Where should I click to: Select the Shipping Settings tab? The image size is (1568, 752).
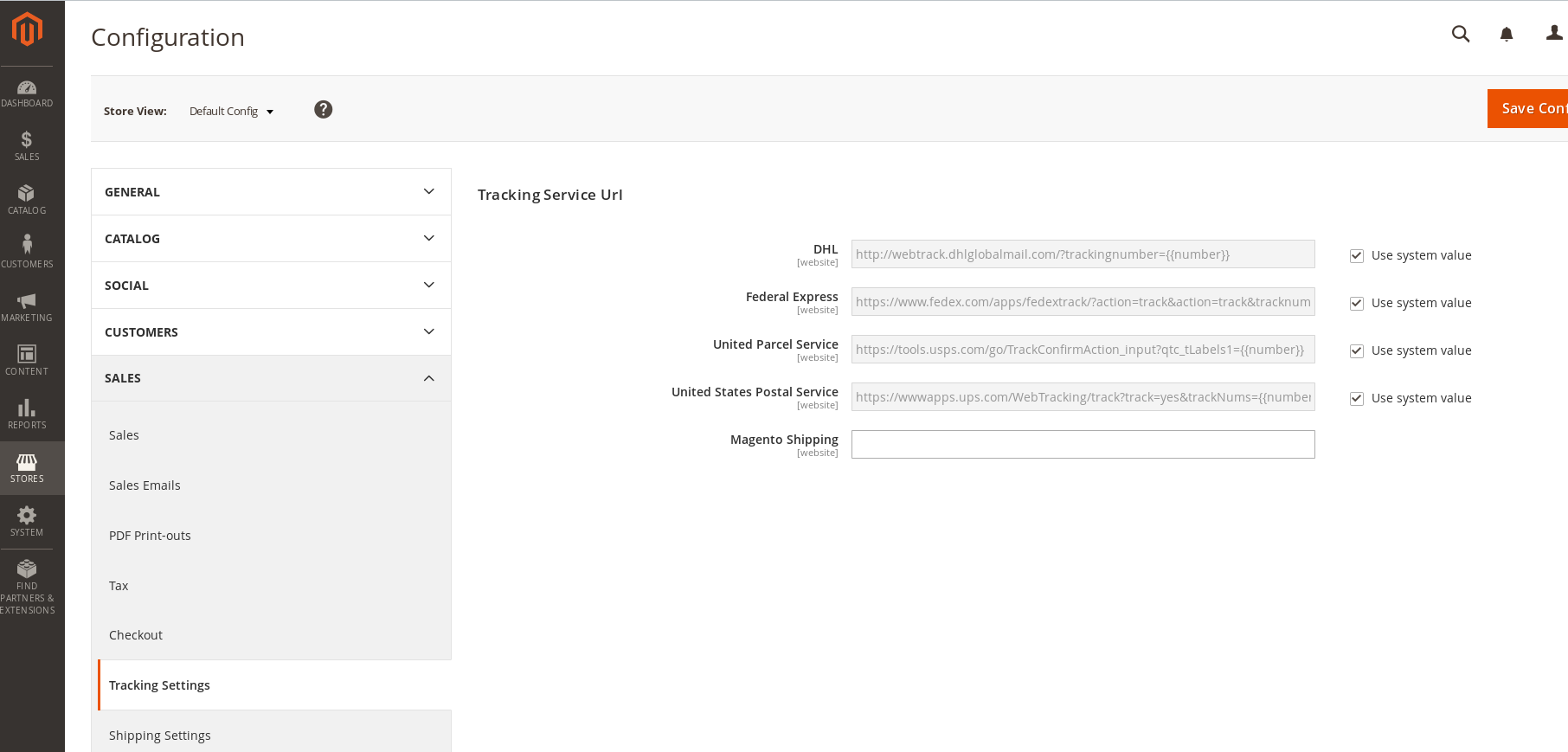[x=160, y=736]
